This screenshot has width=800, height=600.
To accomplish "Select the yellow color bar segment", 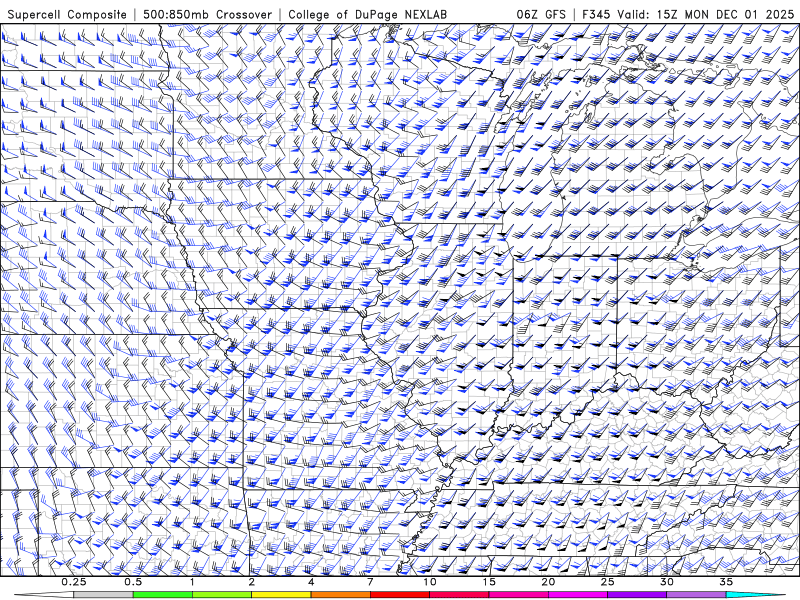I will tap(281, 595).
